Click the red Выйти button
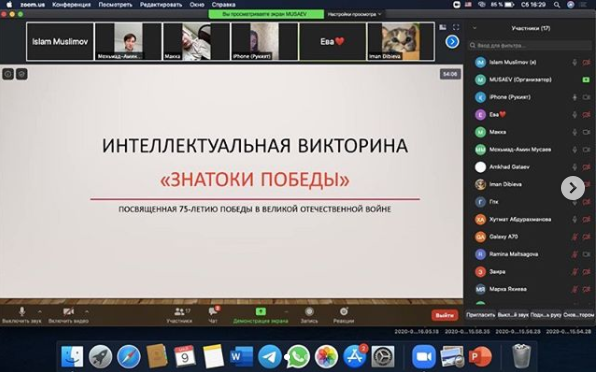The image size is (596, 372). tap(444, 315)
